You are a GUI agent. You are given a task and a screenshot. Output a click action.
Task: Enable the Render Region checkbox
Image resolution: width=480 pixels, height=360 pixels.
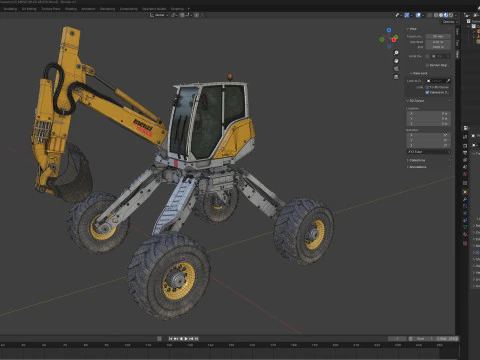(427, 65)
